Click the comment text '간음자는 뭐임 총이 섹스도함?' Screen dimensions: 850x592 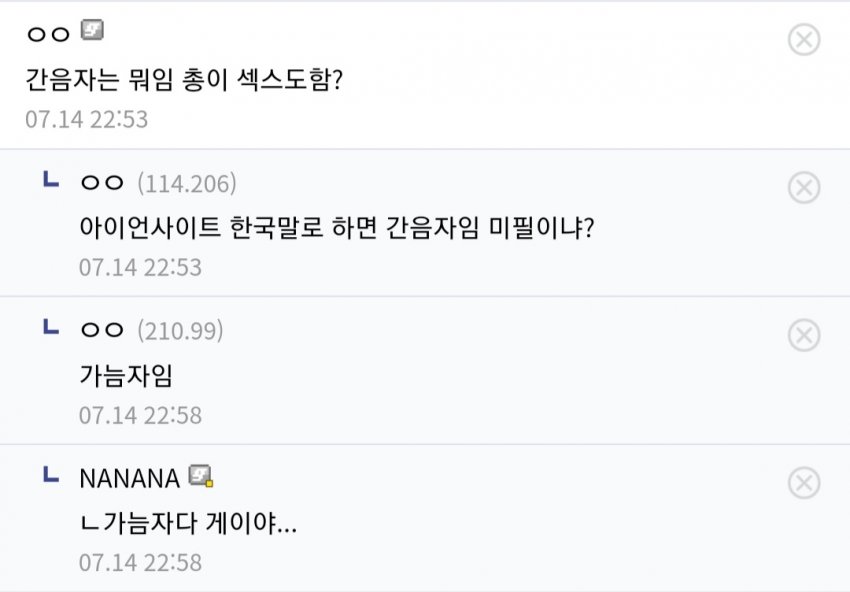tap(183, 79)
